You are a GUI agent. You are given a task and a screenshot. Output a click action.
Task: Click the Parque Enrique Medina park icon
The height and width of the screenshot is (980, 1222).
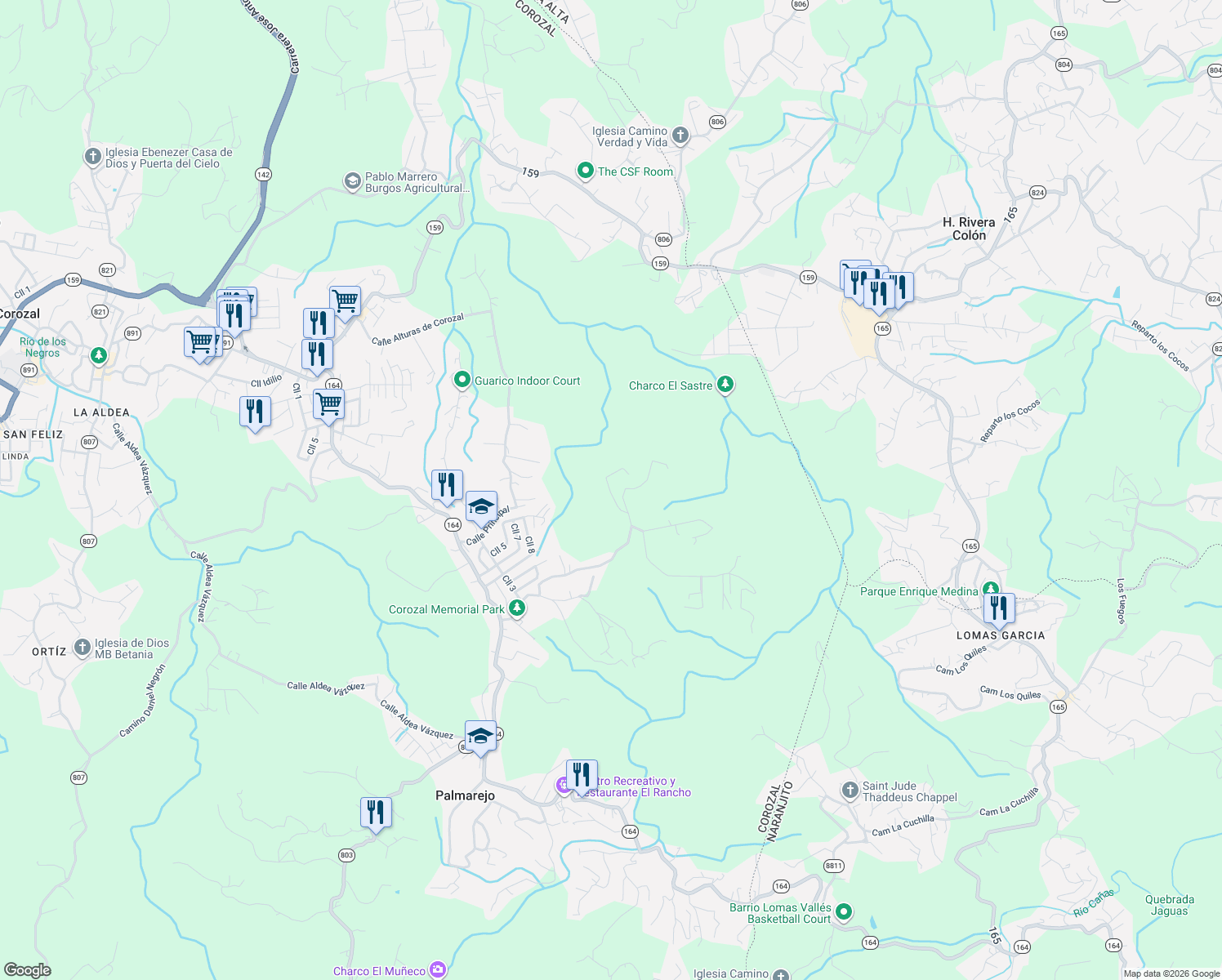point(991,590)
